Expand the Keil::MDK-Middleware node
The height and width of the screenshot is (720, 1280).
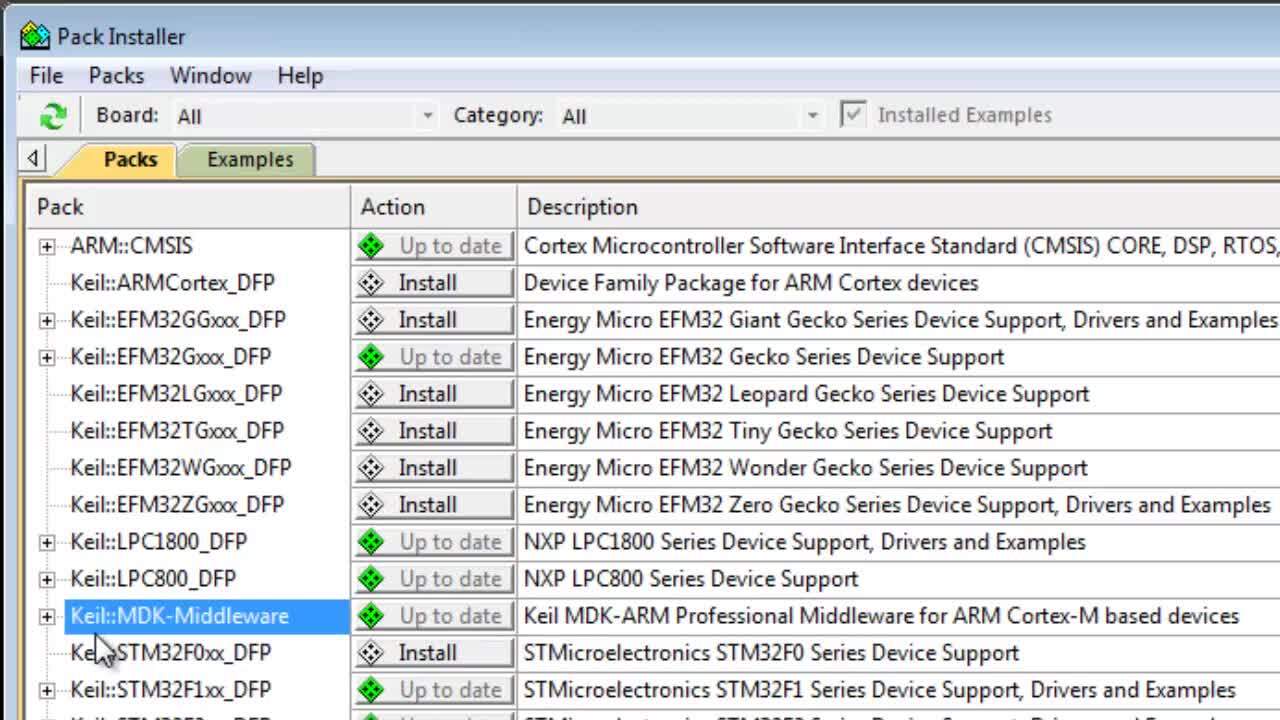(47, 616)
